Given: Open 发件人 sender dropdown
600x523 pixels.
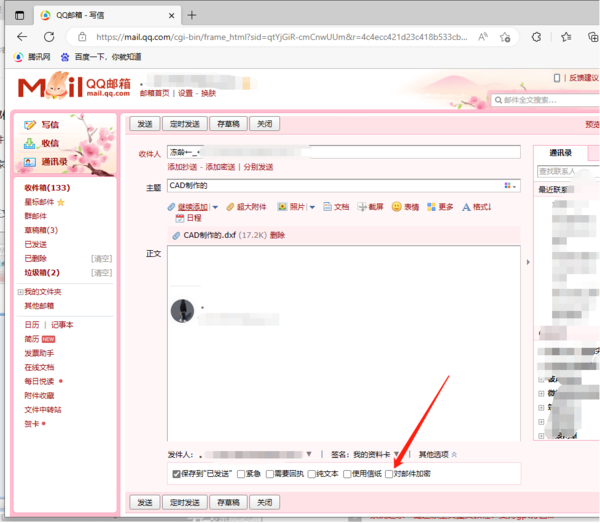Looking at the screenshot, I should tap(309, 455).
